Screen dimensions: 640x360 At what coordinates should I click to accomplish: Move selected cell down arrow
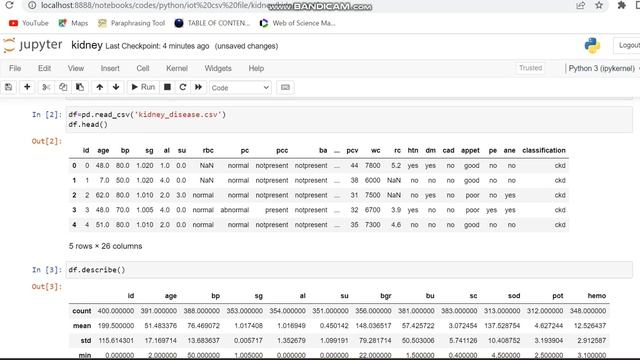point(116,87)
